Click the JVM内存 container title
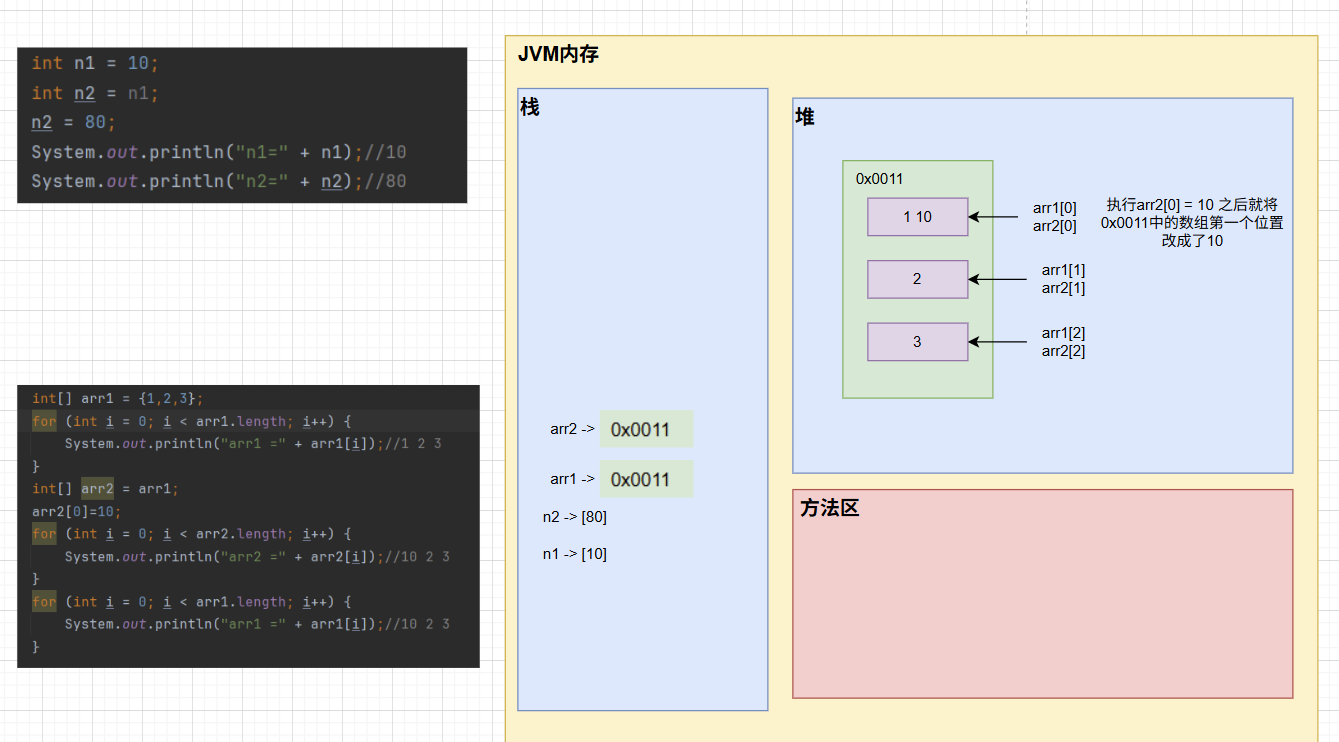Viewport: 1339px width, 742px height. tap(558, 55)
